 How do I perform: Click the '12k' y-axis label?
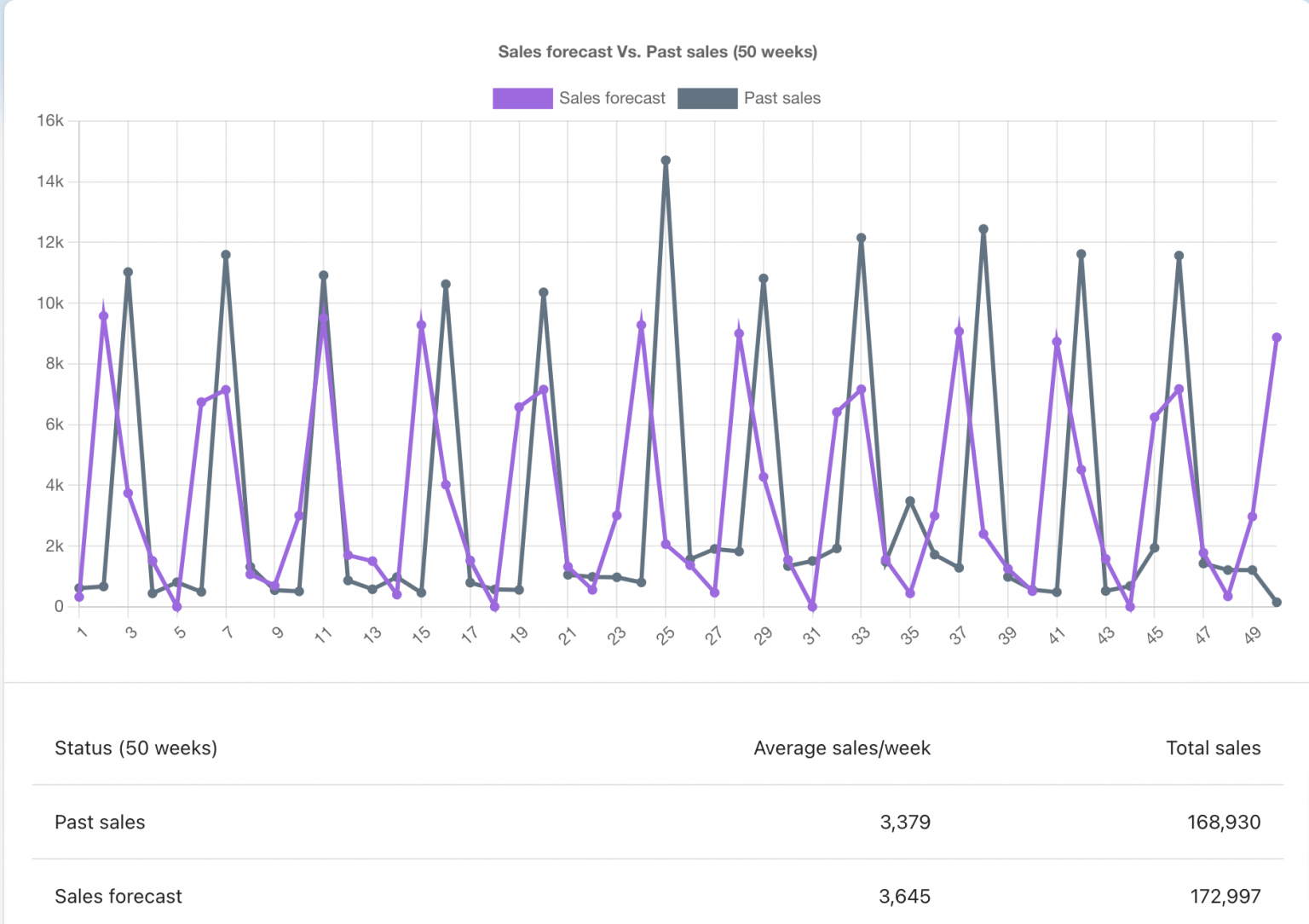click(50, 242)
